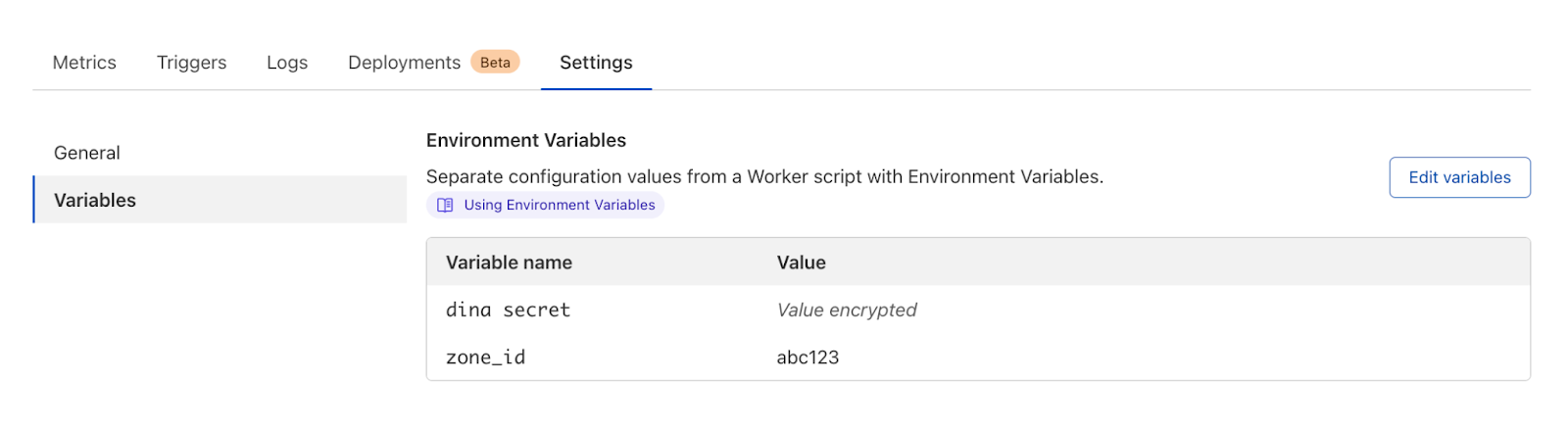Open the Metrics tab
This screenshot has width=1568, height=428.
tap(84, 63)
